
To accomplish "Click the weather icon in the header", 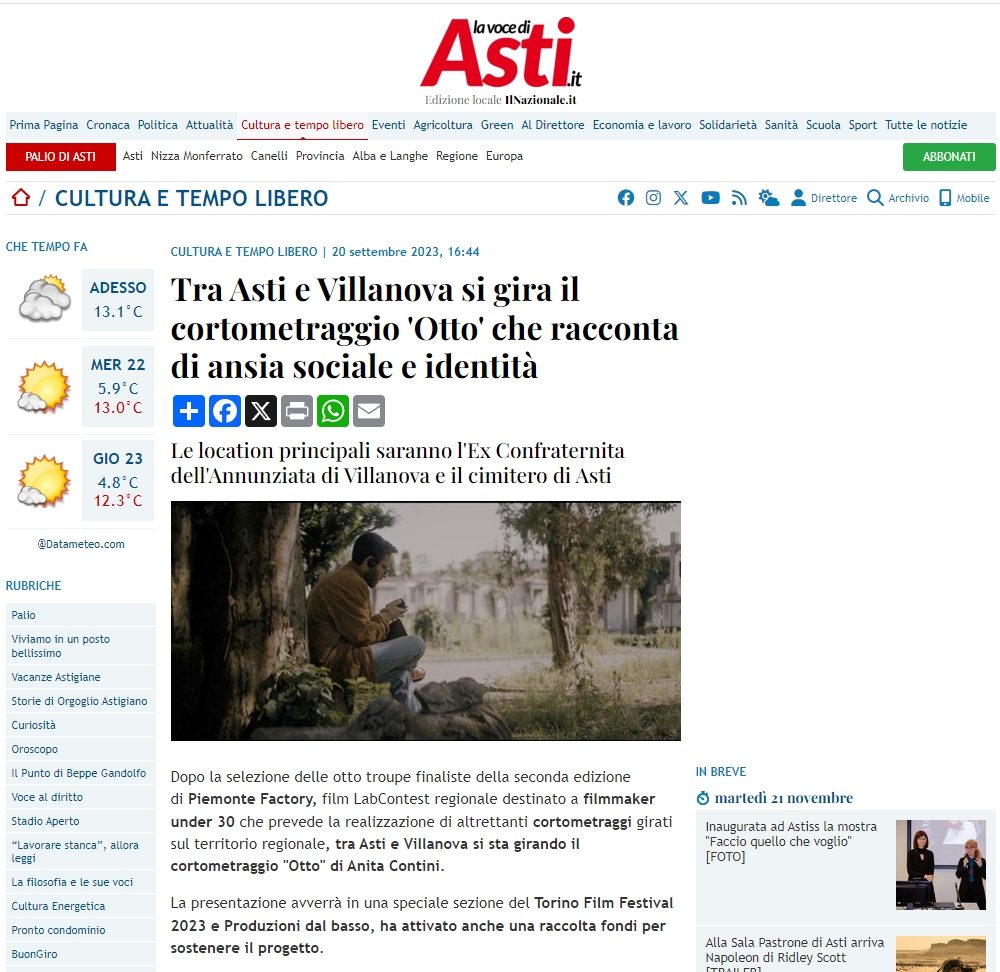I will [768, 198].
